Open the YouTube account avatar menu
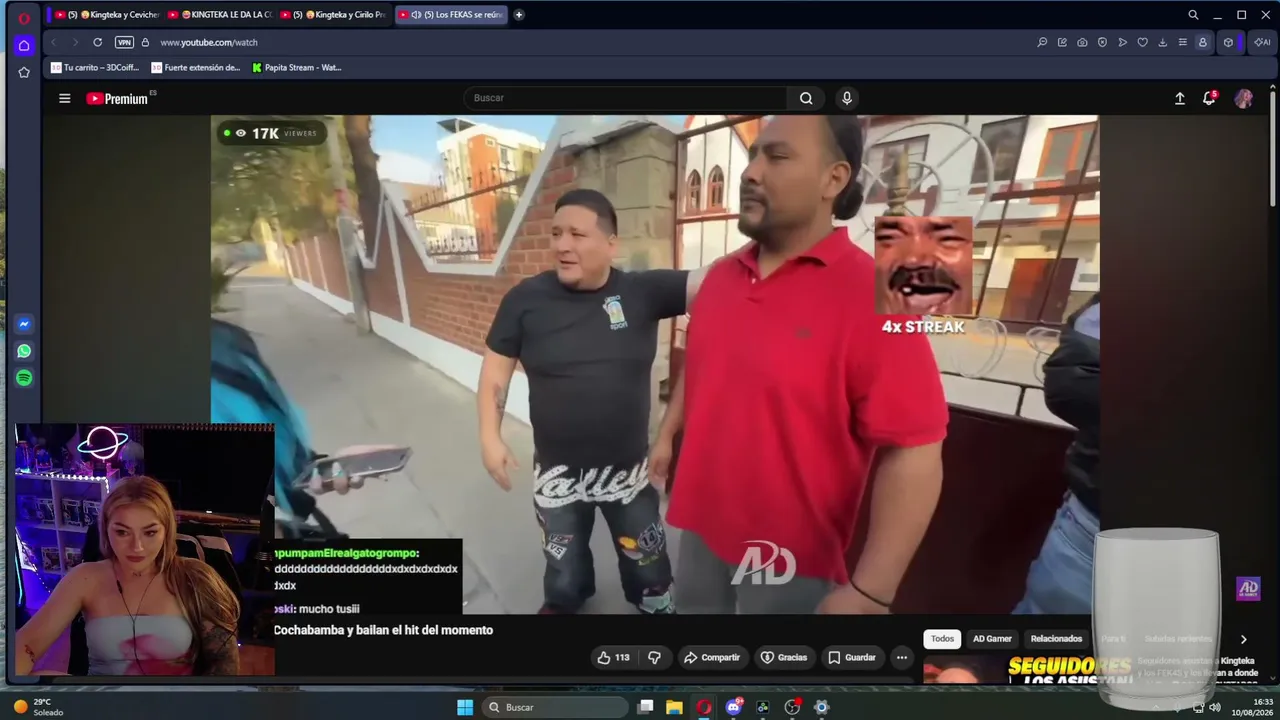This screenshot has height=720, width=1280. [1244, 98]
